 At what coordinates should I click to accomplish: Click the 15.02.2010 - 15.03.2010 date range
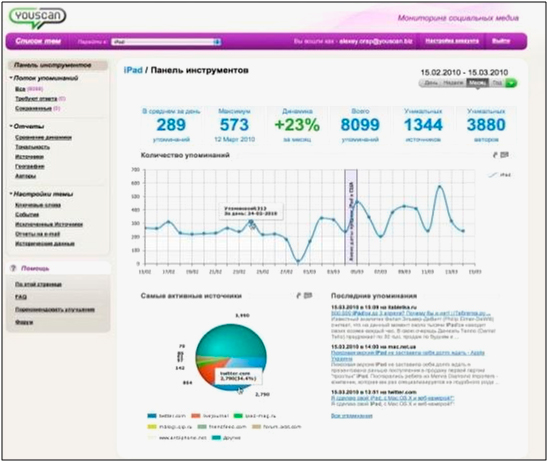(x=464, y=72)
